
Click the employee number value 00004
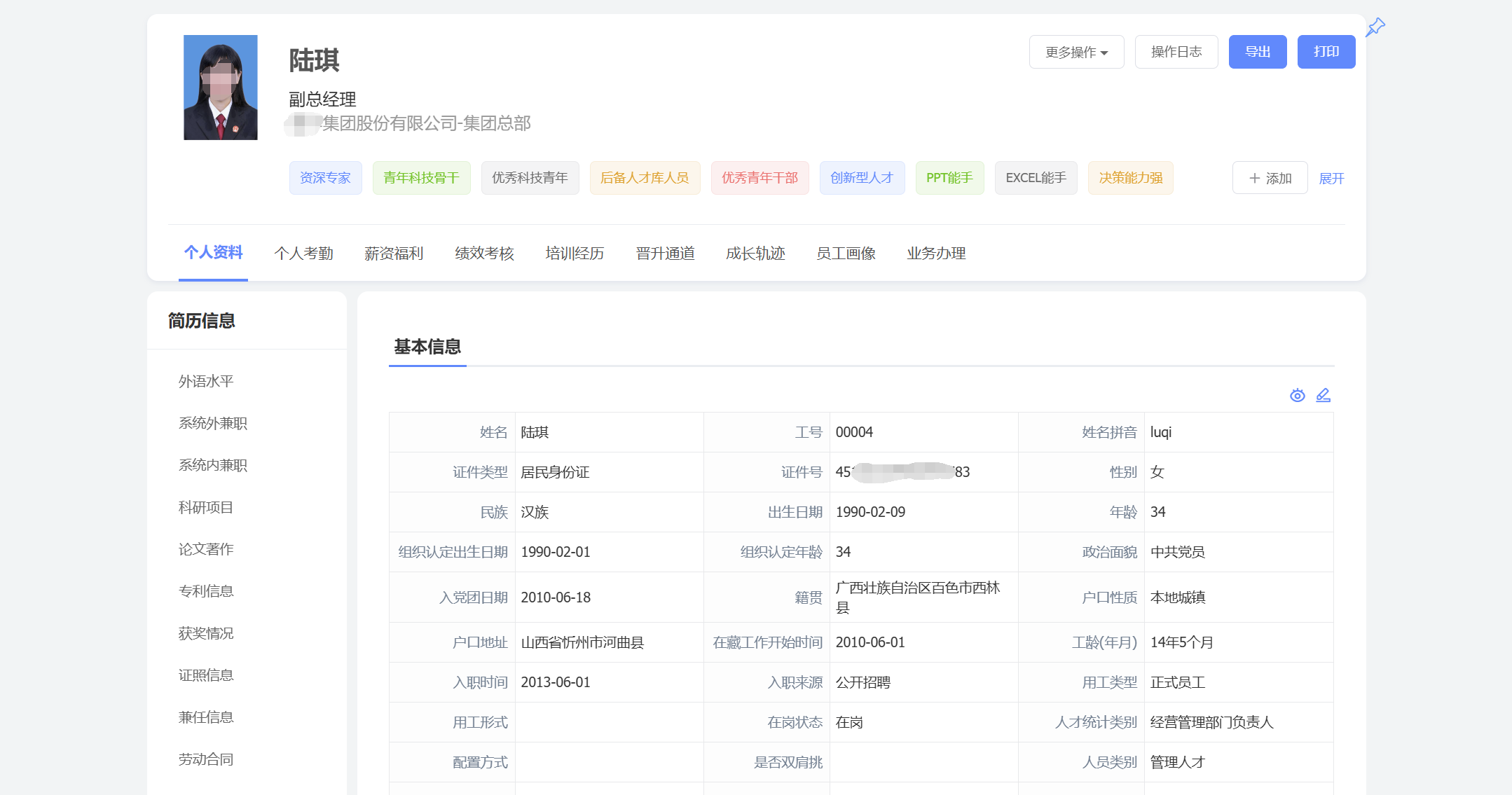854,432
